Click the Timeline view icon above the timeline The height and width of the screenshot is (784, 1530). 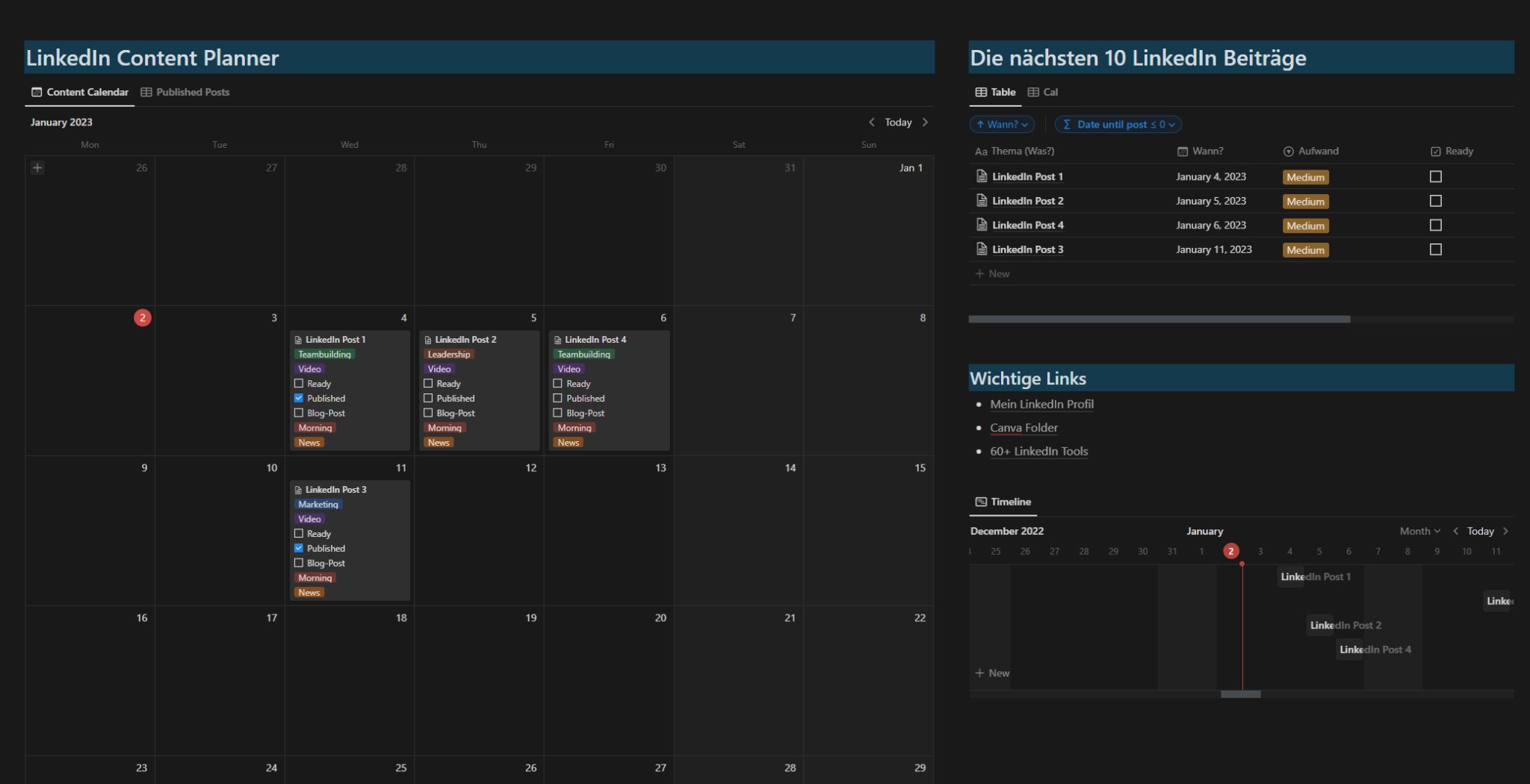(980, 502)
